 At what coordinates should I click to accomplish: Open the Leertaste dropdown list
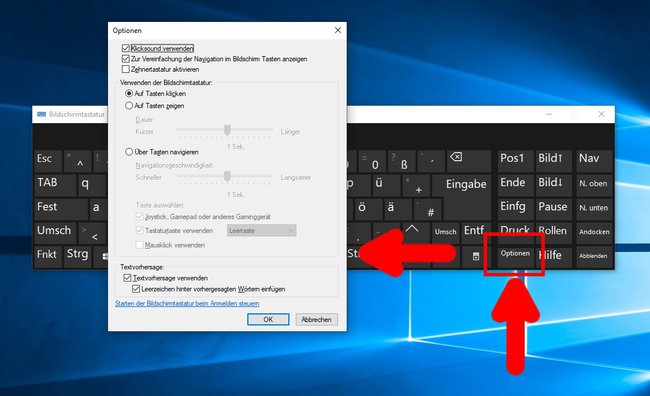pos(262,231)
